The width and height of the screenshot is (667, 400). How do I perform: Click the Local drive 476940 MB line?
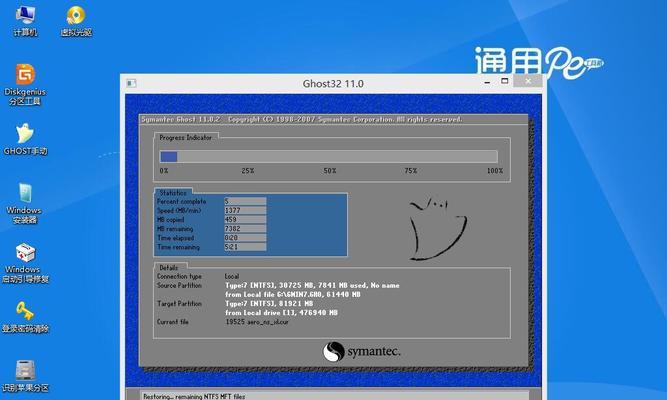[281, 313]
